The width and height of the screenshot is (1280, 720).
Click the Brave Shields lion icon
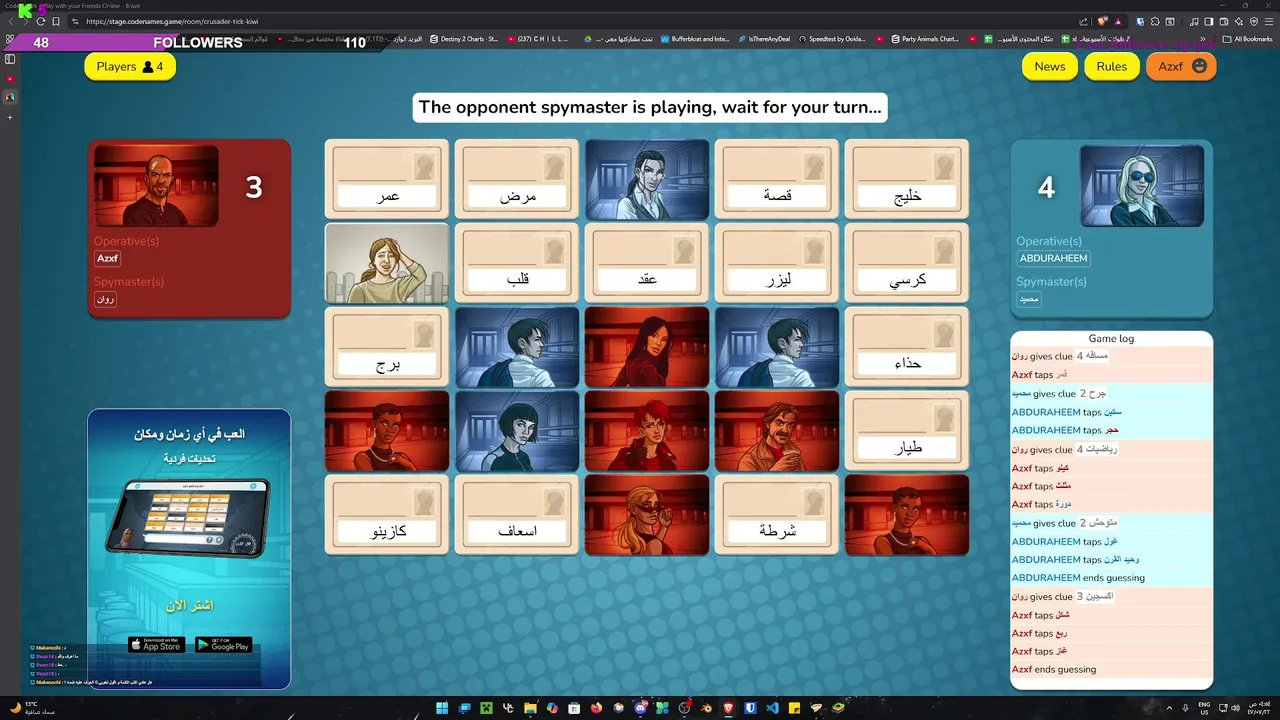1103,21
